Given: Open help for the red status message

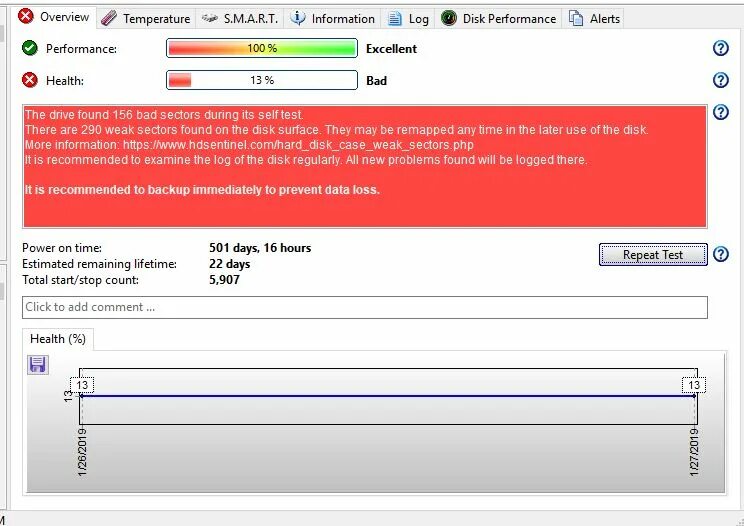Looking at the screenshot, I should pos(721,112).
